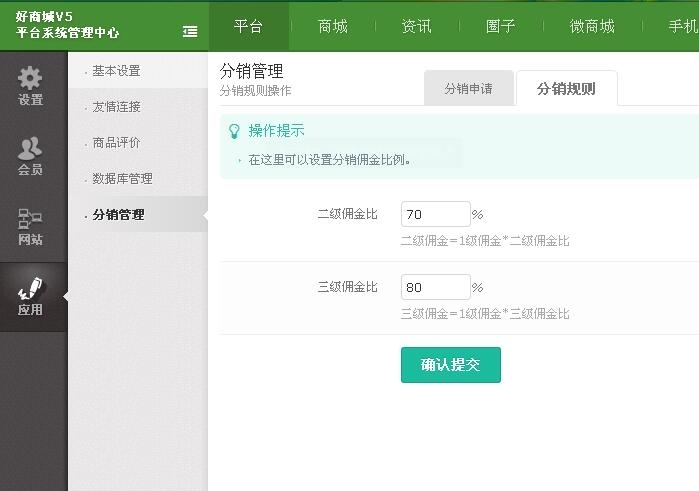The width and height of the screenshot is (699, 491).
Task: Click the 确认提交 submit button
Action: 451,365
